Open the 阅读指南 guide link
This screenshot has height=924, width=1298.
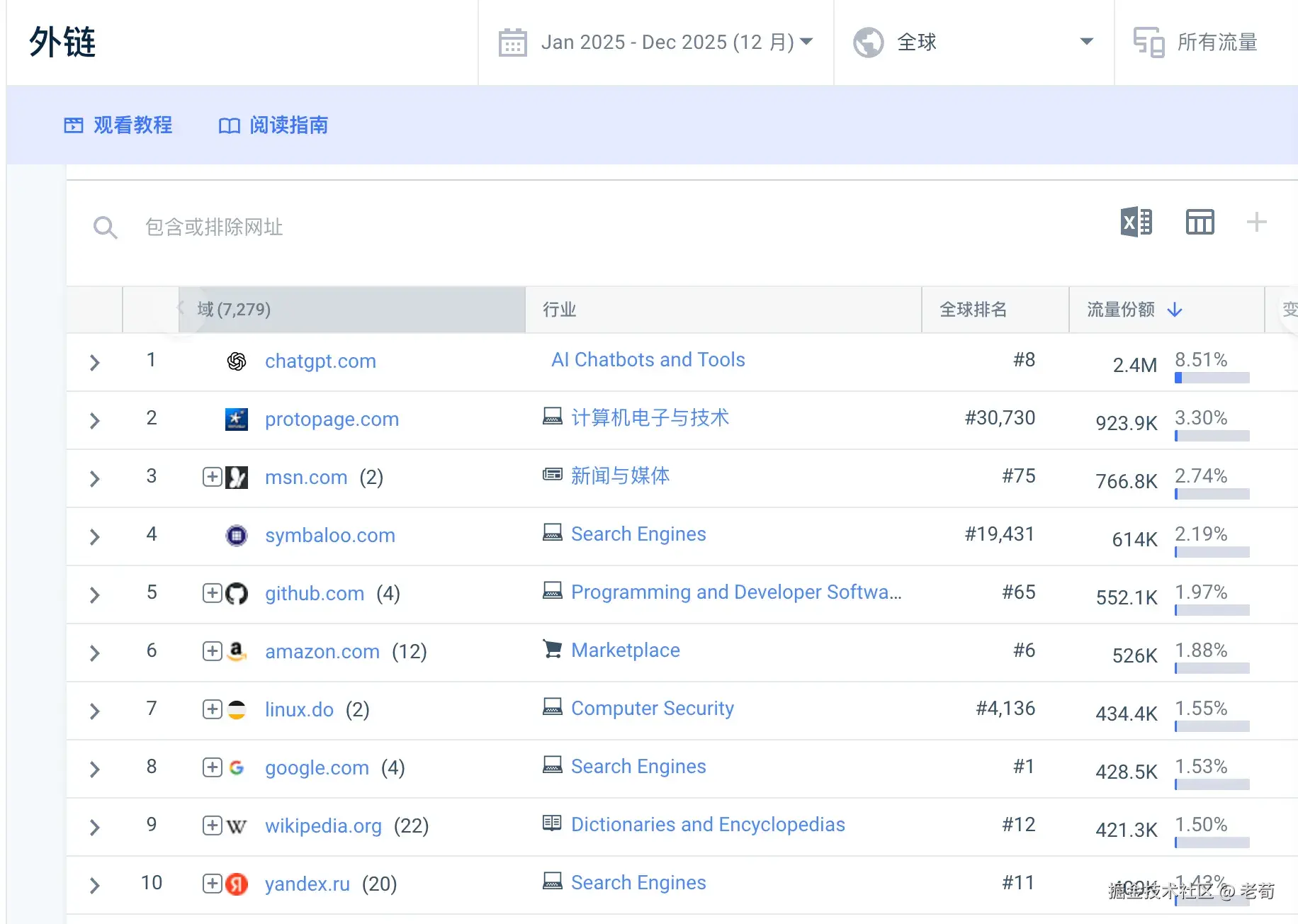pos(273,125)
